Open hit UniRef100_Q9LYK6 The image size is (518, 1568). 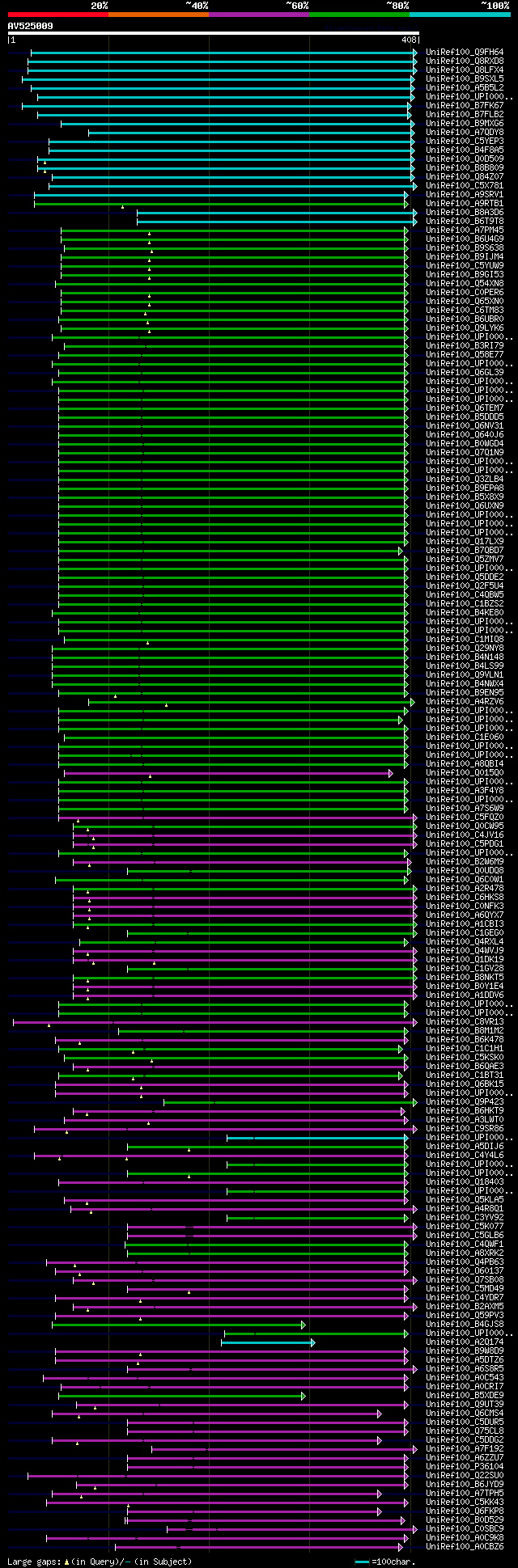click(x=465, y=328)
